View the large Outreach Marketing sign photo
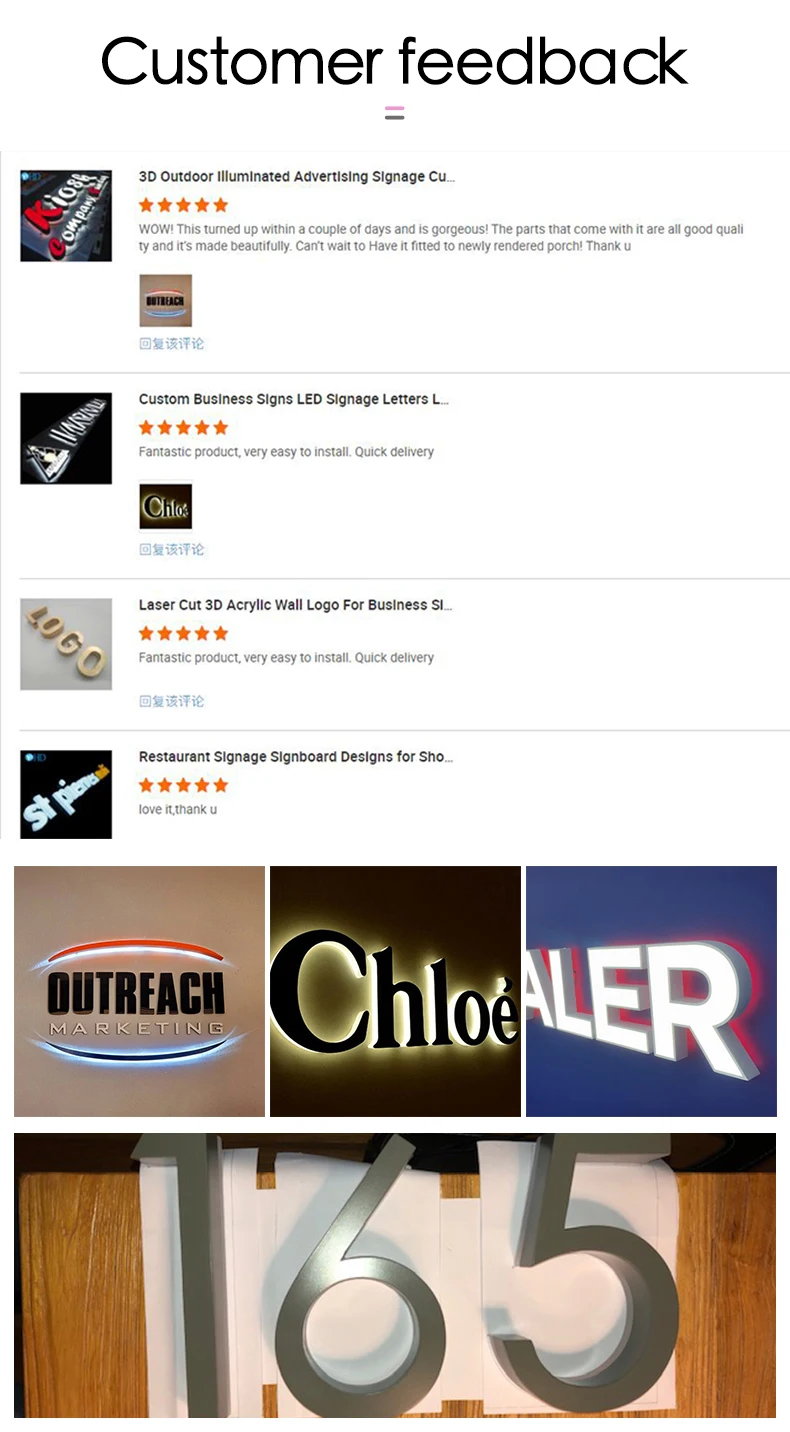Viewport: 790px width, 1432px height. click(139, 991)
